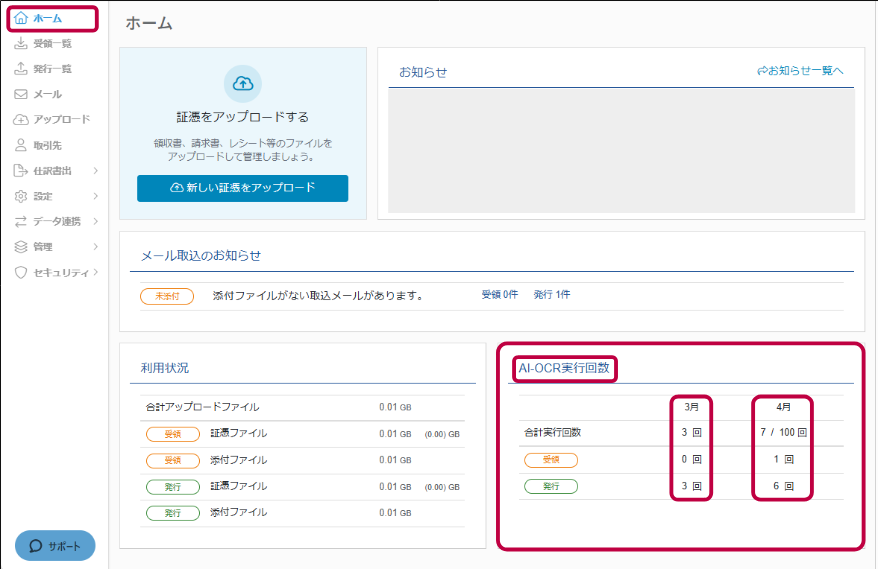
Task: Click the 発行 badge in AI-OCR panel
Action: [x=551, y=486]
